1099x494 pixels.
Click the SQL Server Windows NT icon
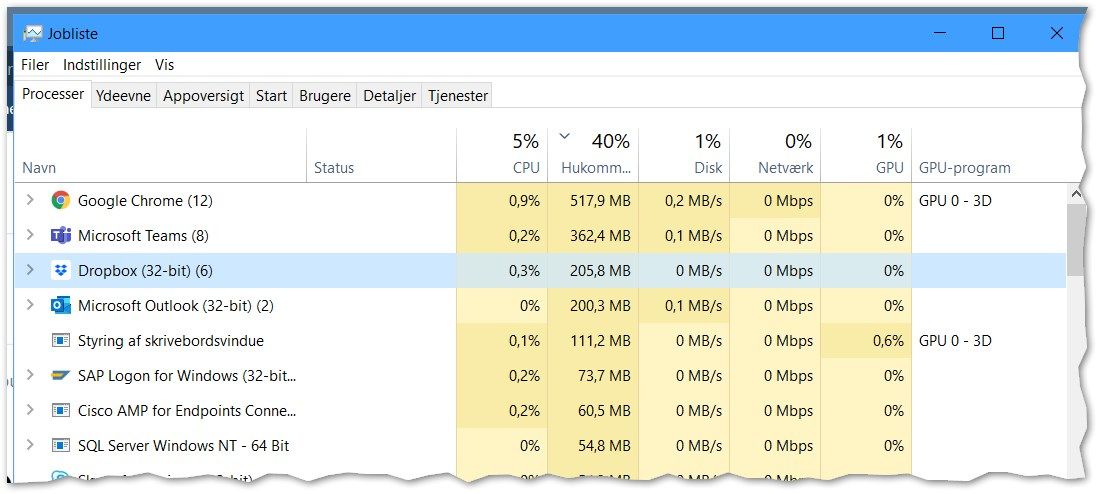(61, 446)
